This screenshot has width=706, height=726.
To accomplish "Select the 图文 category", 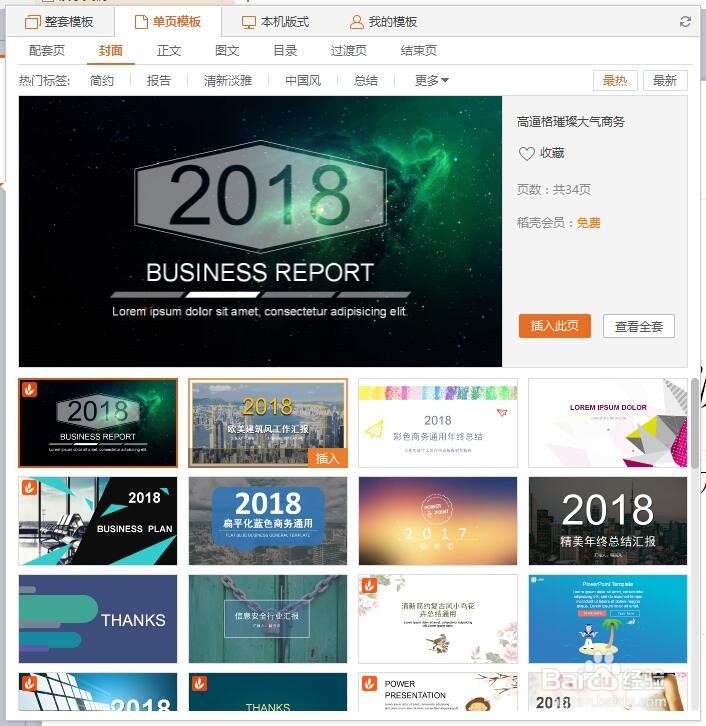I will pyautogui.click(x=227, y=50).
